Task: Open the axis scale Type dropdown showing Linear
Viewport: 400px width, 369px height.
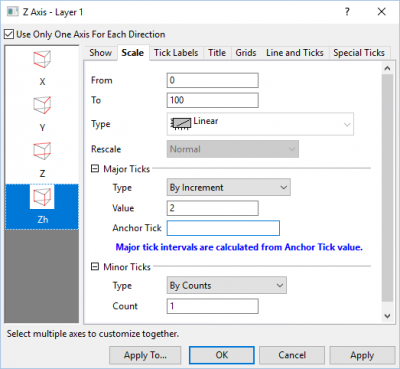Action: coord(260,124)
